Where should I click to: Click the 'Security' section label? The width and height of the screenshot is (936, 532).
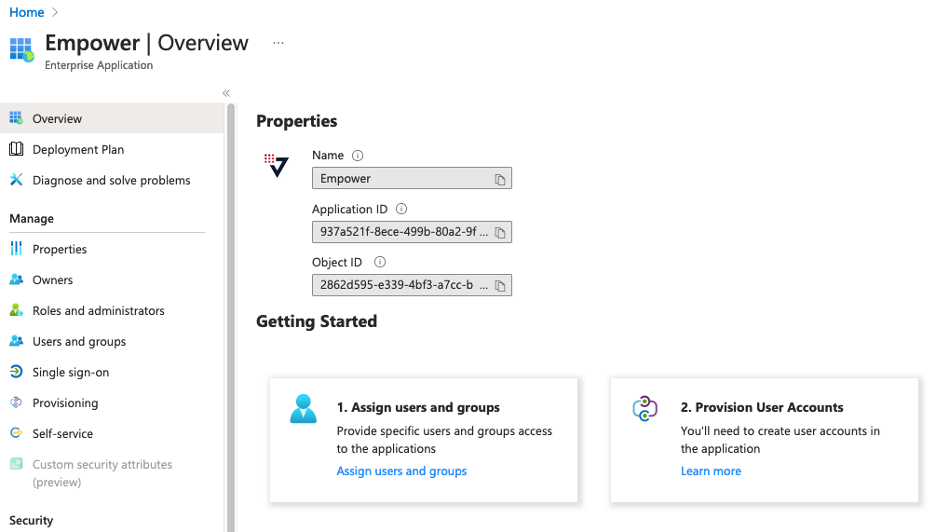(x=31, y=520)
